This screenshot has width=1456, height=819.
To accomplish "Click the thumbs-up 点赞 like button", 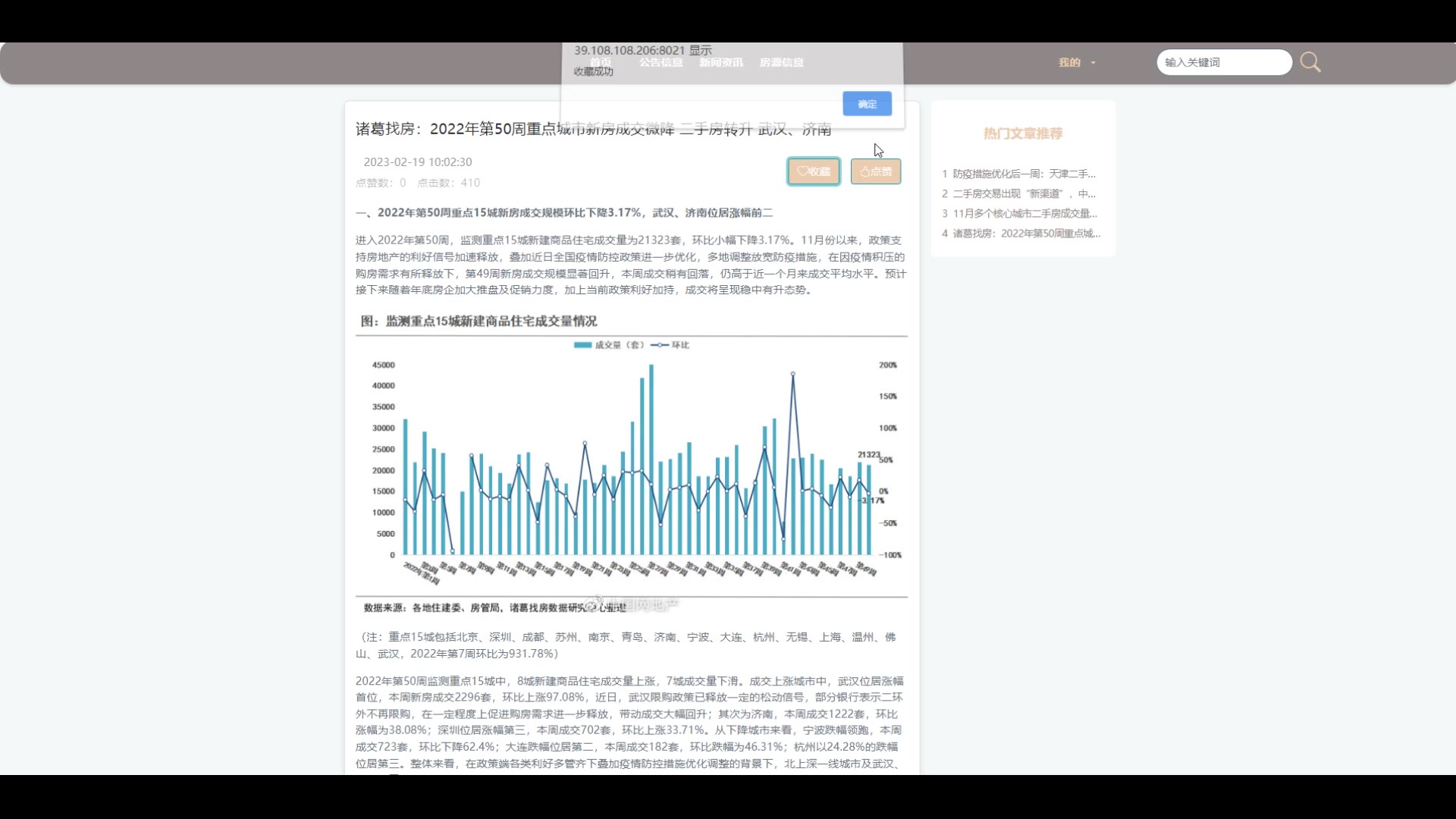I will tap(876, 171).
